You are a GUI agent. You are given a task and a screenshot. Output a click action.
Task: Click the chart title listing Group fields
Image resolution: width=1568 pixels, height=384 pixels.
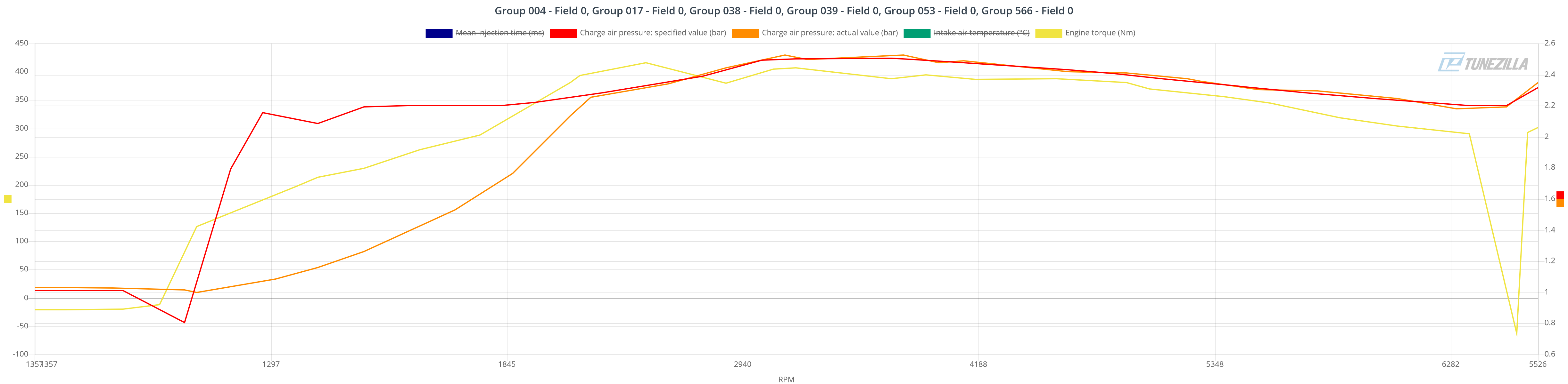784,11
